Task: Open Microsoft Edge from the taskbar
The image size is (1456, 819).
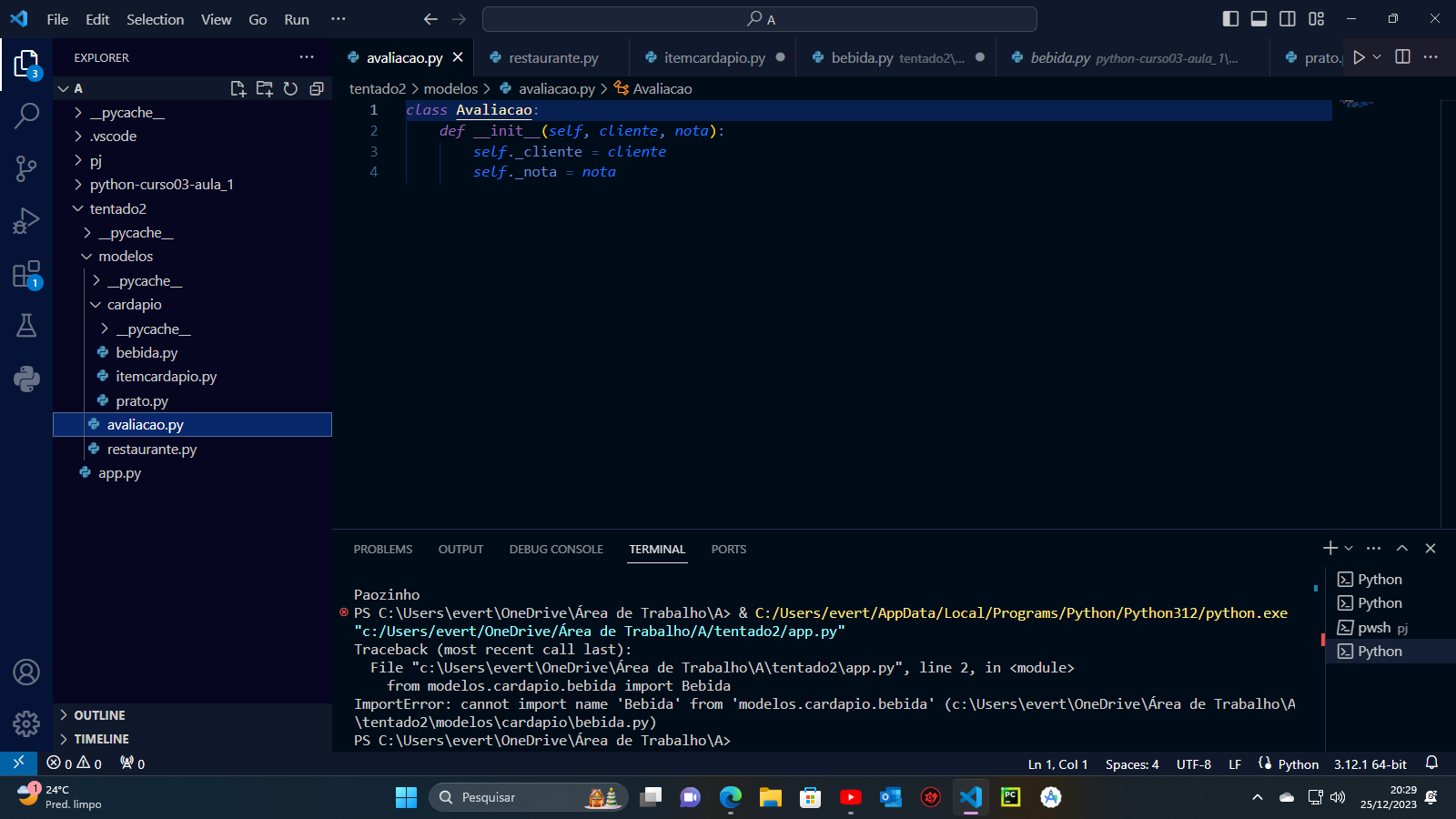Action: tap(731, 797)
